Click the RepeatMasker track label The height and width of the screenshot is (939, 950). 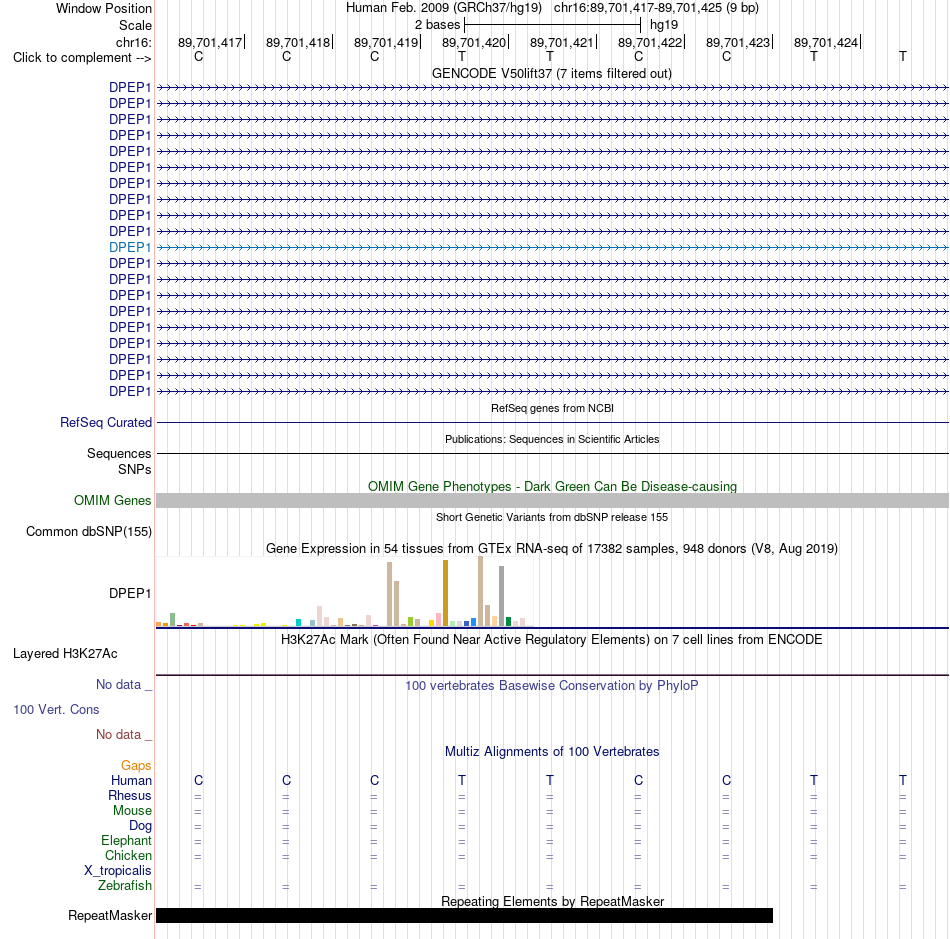[x=110, y=915]
